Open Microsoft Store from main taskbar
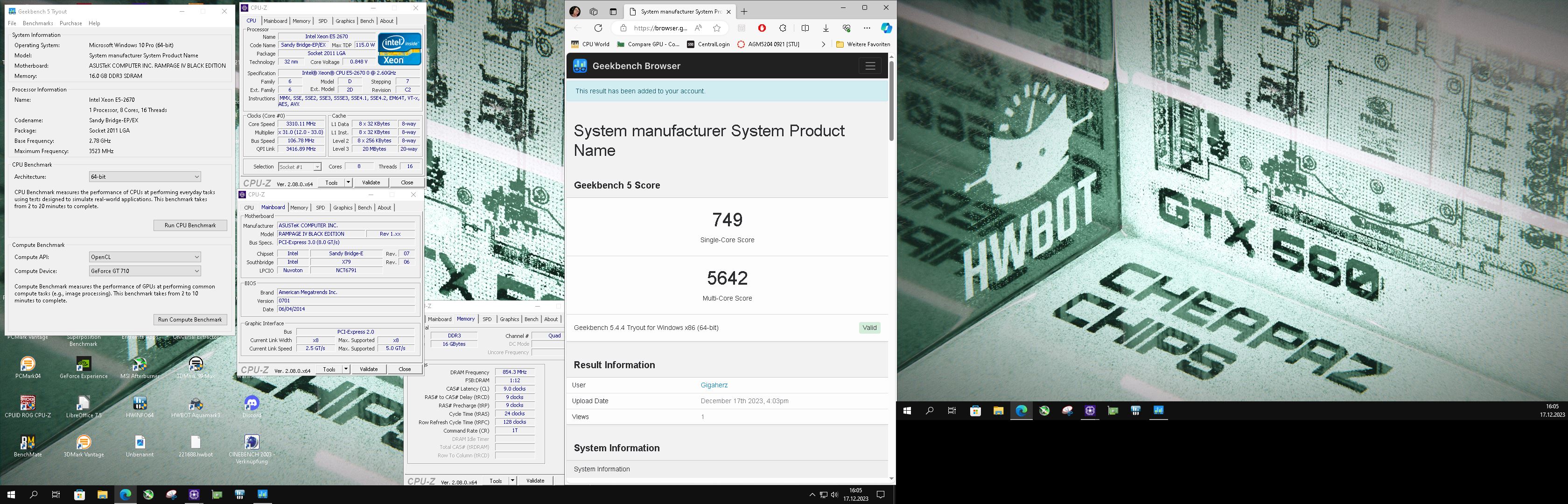This screenshot has height=504, width=1568. 79,495
